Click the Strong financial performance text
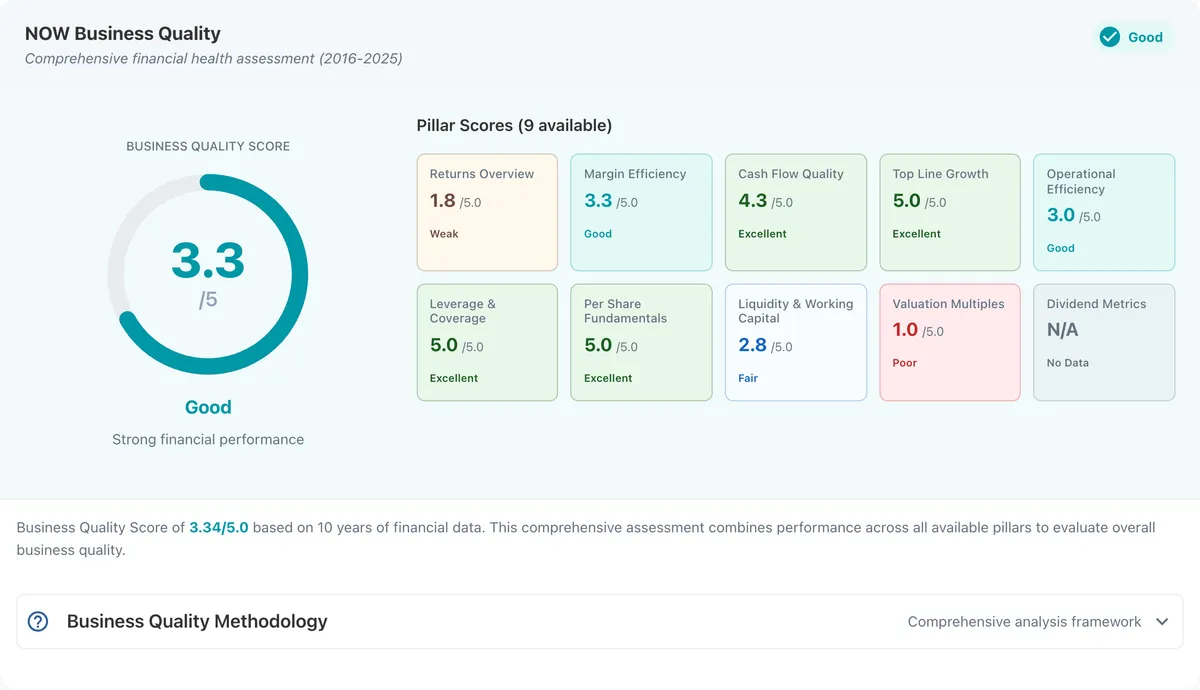Image resolution: width=1200 pixels, height=690 pixels. pos(208,439)
